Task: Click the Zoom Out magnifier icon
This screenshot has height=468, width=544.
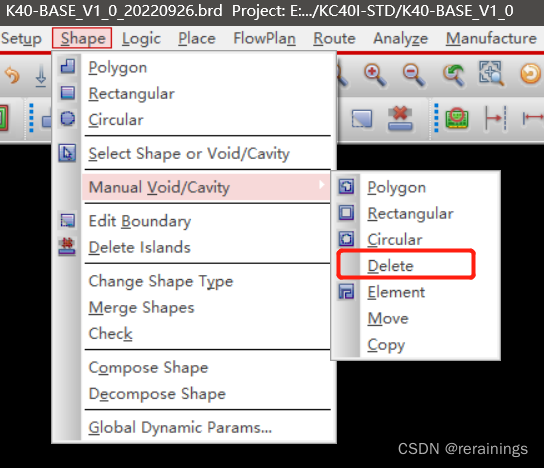Action: coord(415,75)
